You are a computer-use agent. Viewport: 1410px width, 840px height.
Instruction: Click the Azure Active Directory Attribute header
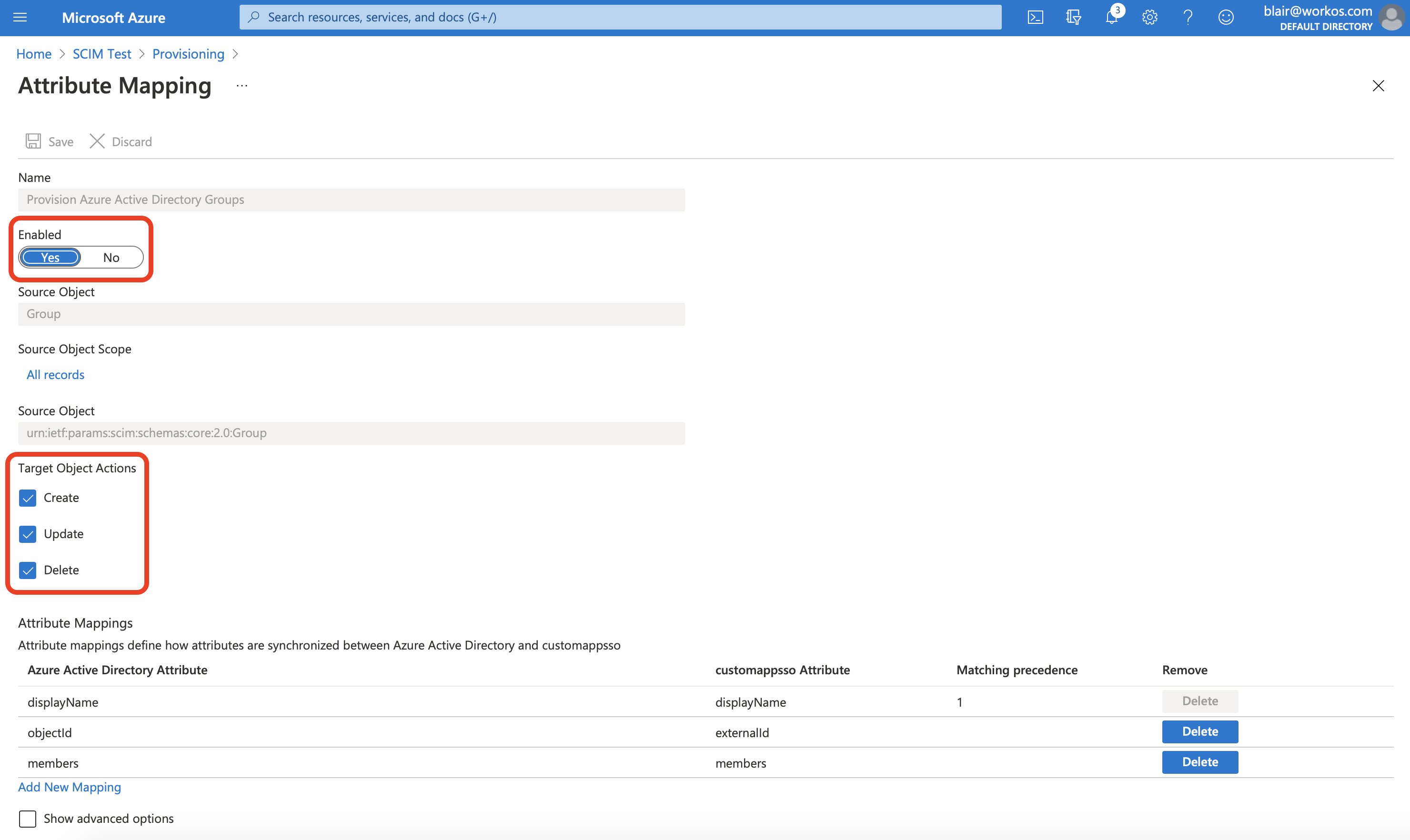tap(117, 670)
